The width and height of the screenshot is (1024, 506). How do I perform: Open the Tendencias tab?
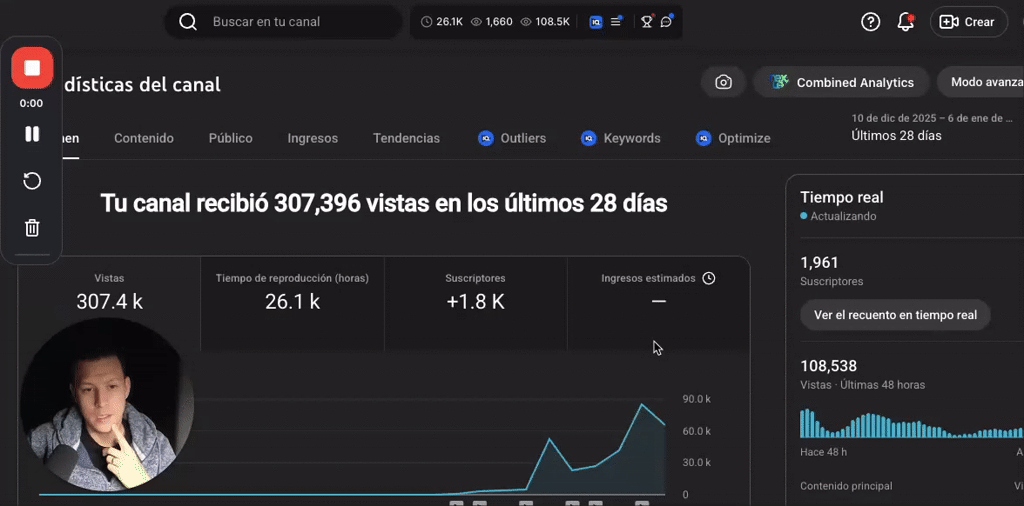[406, 138]
